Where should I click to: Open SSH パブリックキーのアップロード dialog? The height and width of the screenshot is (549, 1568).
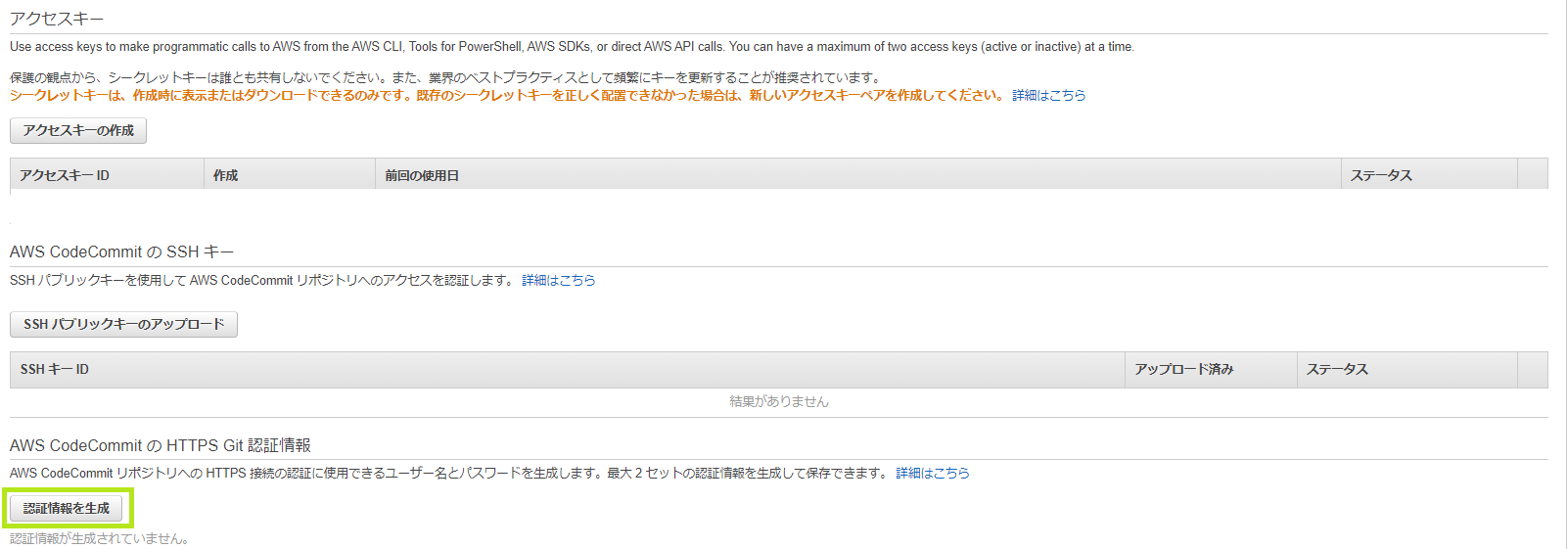[123, 324]
